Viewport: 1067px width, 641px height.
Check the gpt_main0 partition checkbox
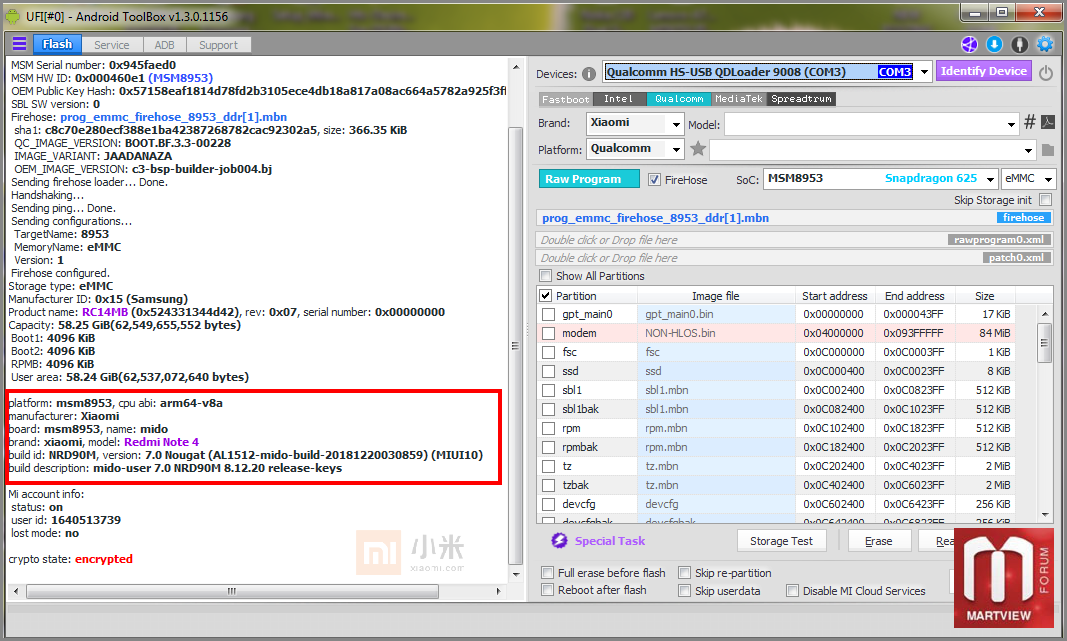coord(548,314)
